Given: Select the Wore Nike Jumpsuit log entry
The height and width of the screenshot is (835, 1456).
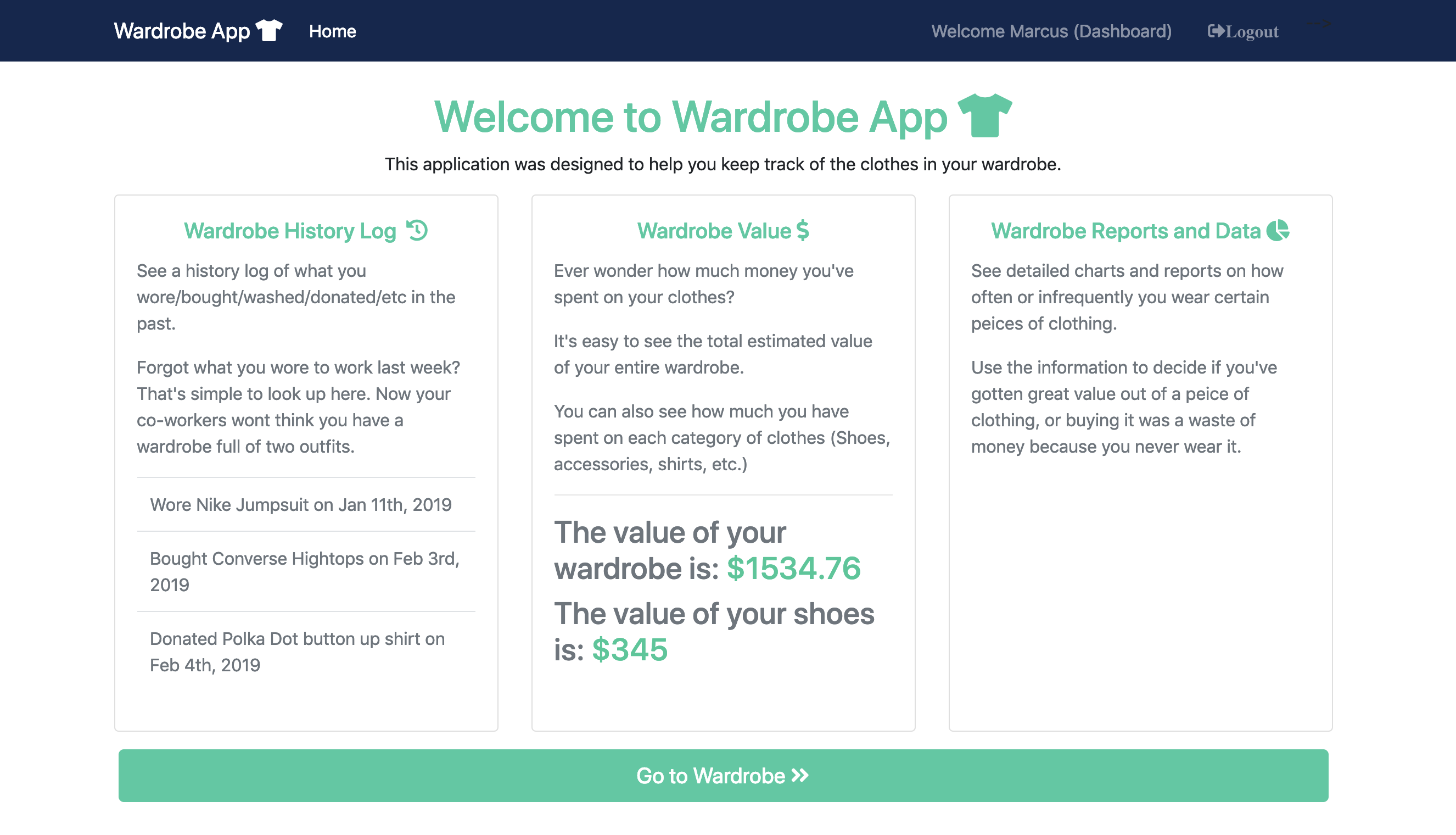Looking at the screenshot, I should click(x=301, y=505).
